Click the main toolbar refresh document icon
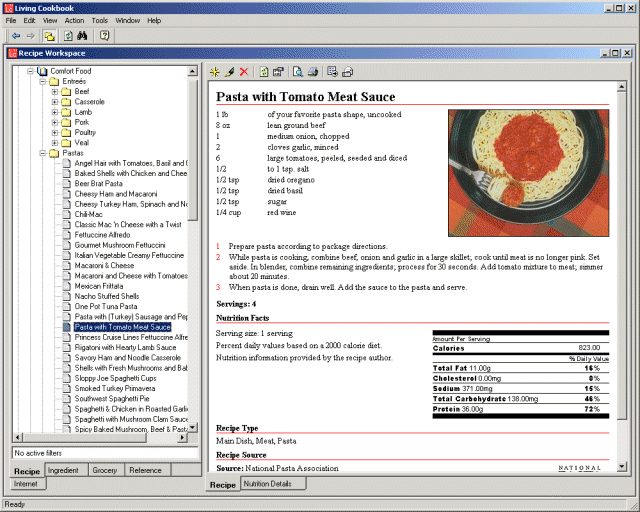This screenshot has width=640, height=512. [68, 36]
